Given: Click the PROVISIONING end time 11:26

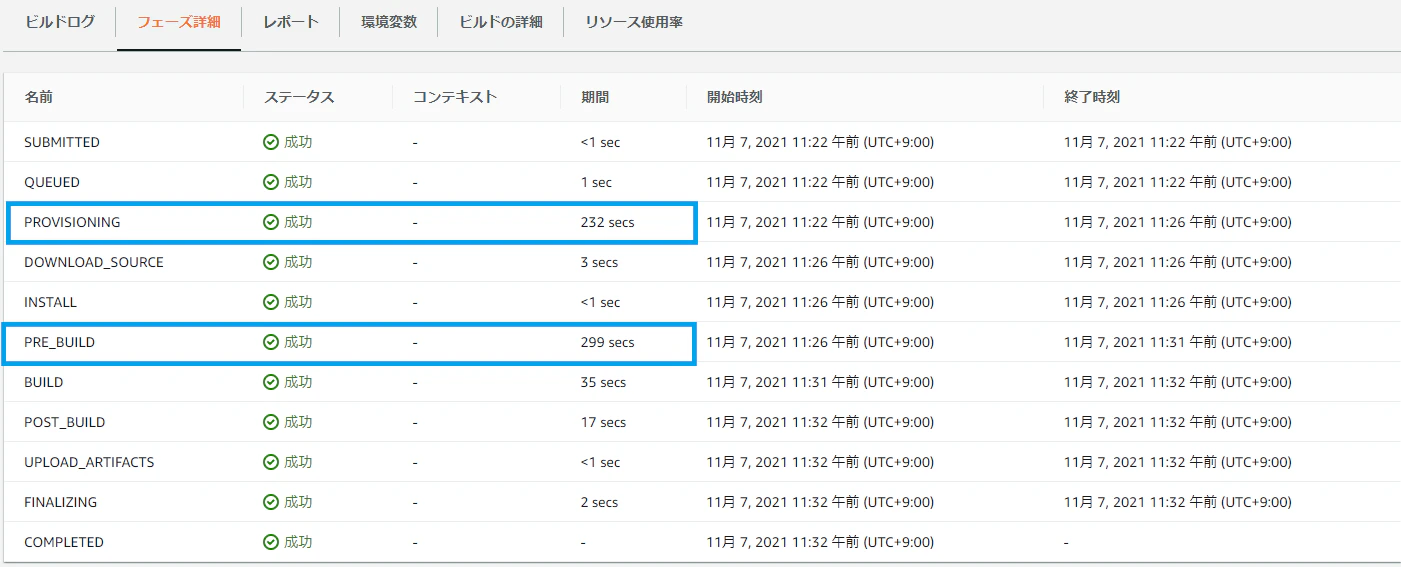Looking at the screenshot, I should [1178, 222].
